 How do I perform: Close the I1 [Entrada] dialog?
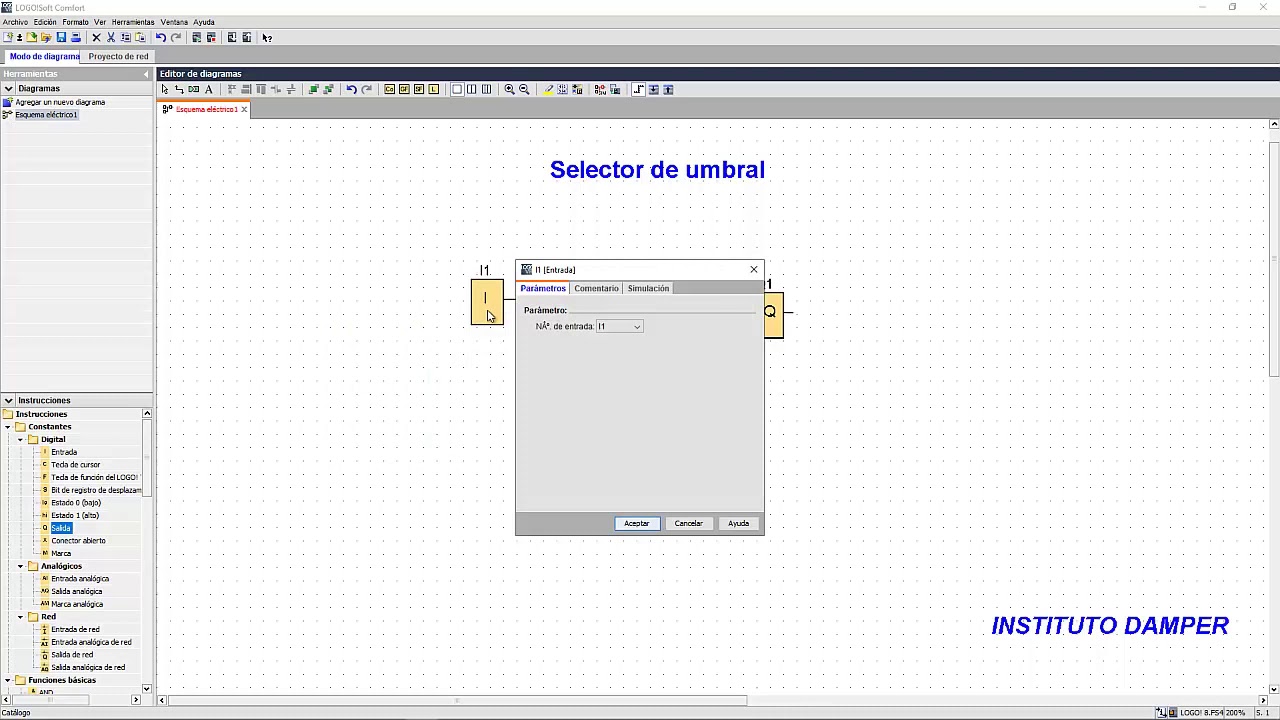[x=754, y=270]
